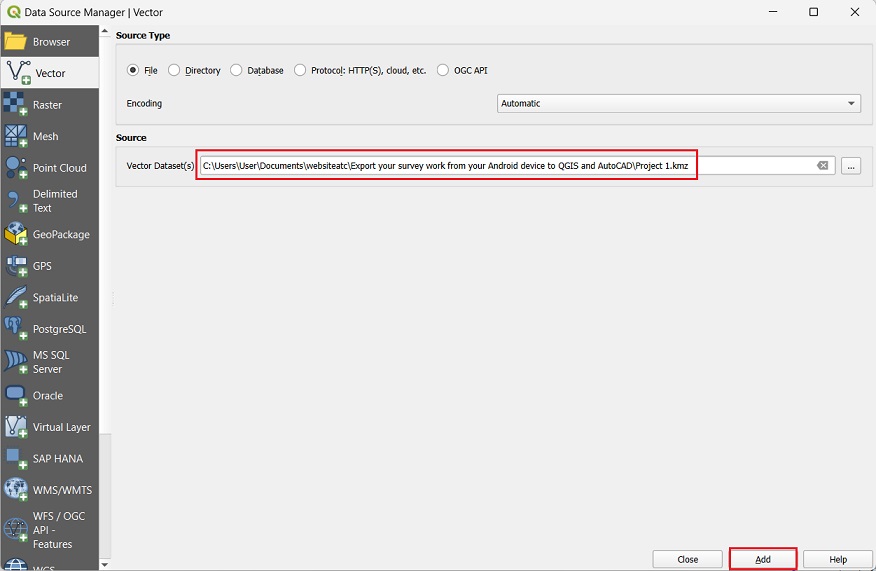Select Protocol: HTTP(S), cloud, etc. option

point(300,71)
